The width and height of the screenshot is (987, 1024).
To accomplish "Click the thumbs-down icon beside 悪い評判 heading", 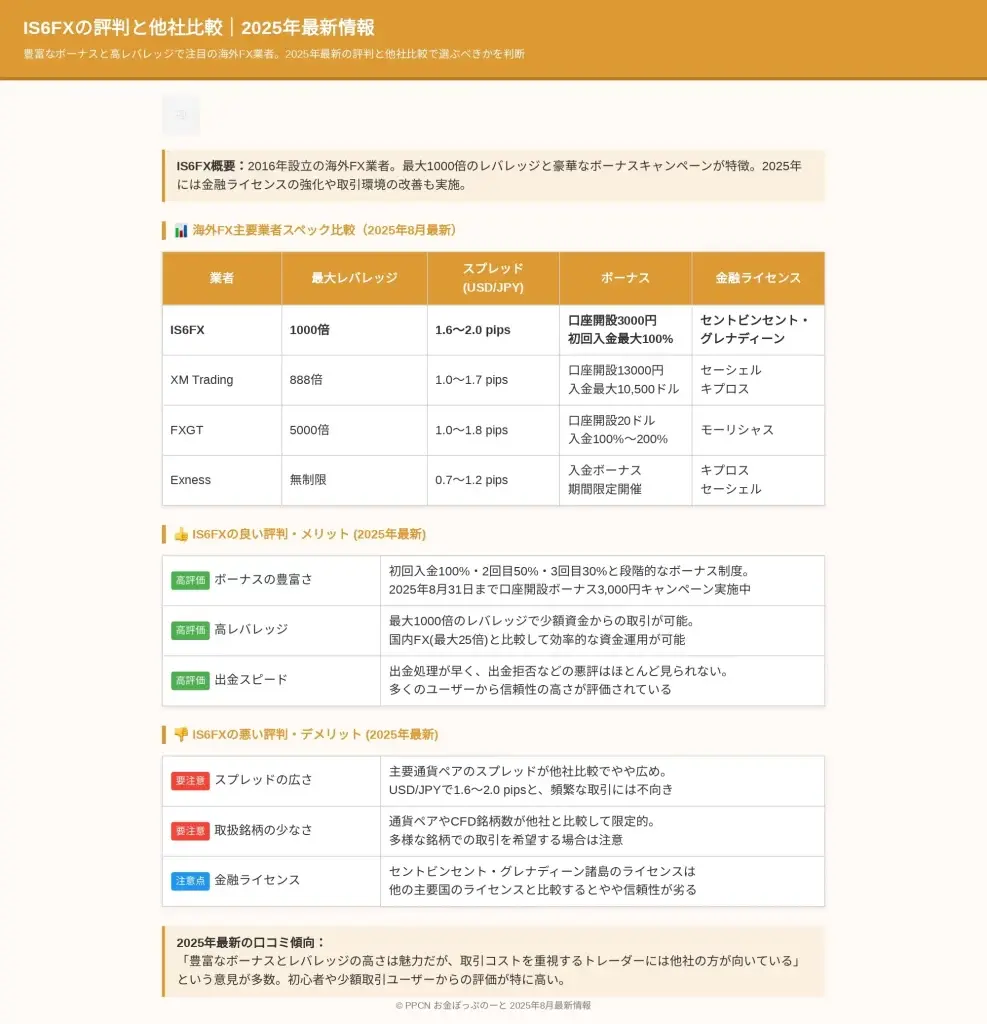I will [x=181, y=734].
